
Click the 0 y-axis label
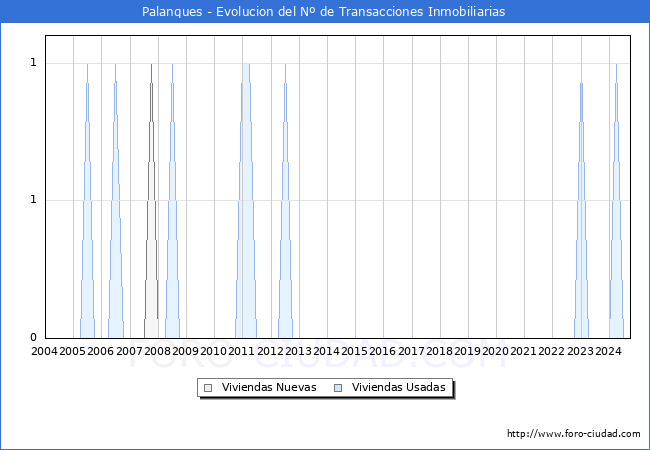click(x=34, y=337)
